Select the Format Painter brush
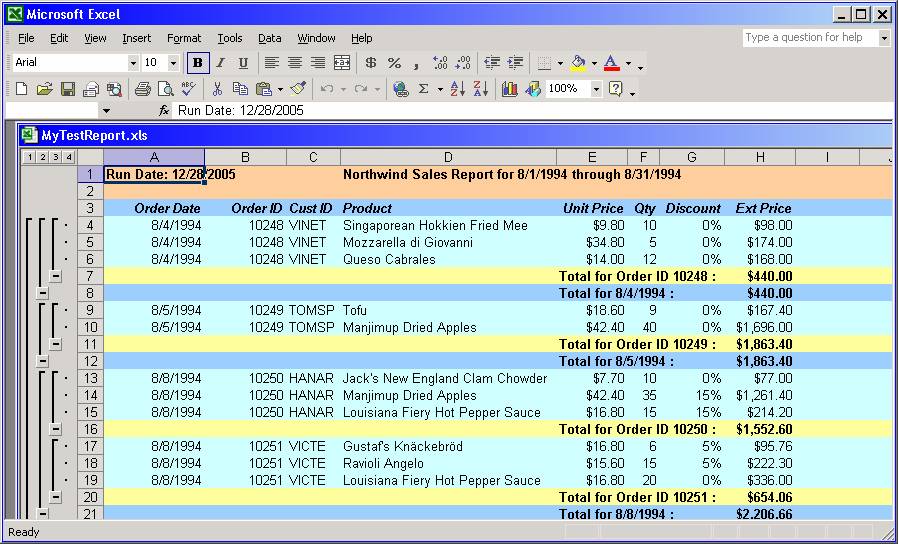Screen dimensions: 898x544 pyautogui.click(x=298, y=89)
